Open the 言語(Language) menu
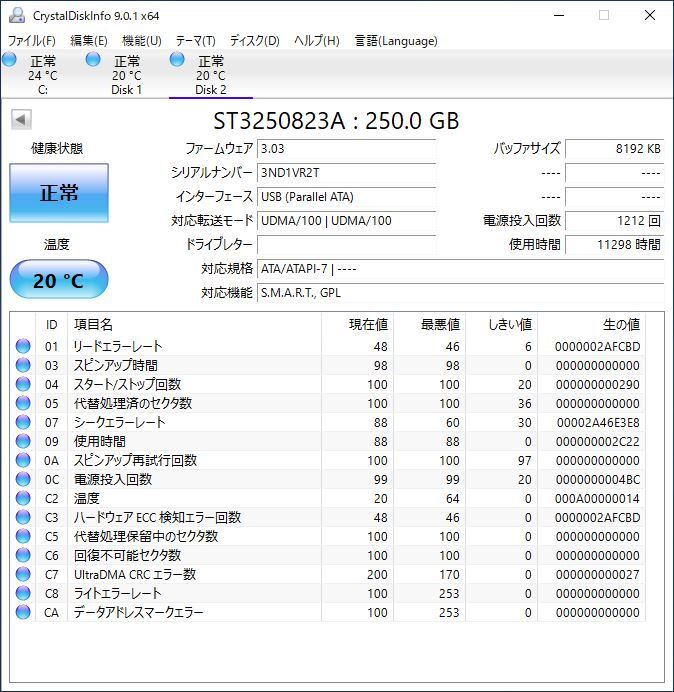This screenshot has width=674, height=692. click(x=396, y=41)
